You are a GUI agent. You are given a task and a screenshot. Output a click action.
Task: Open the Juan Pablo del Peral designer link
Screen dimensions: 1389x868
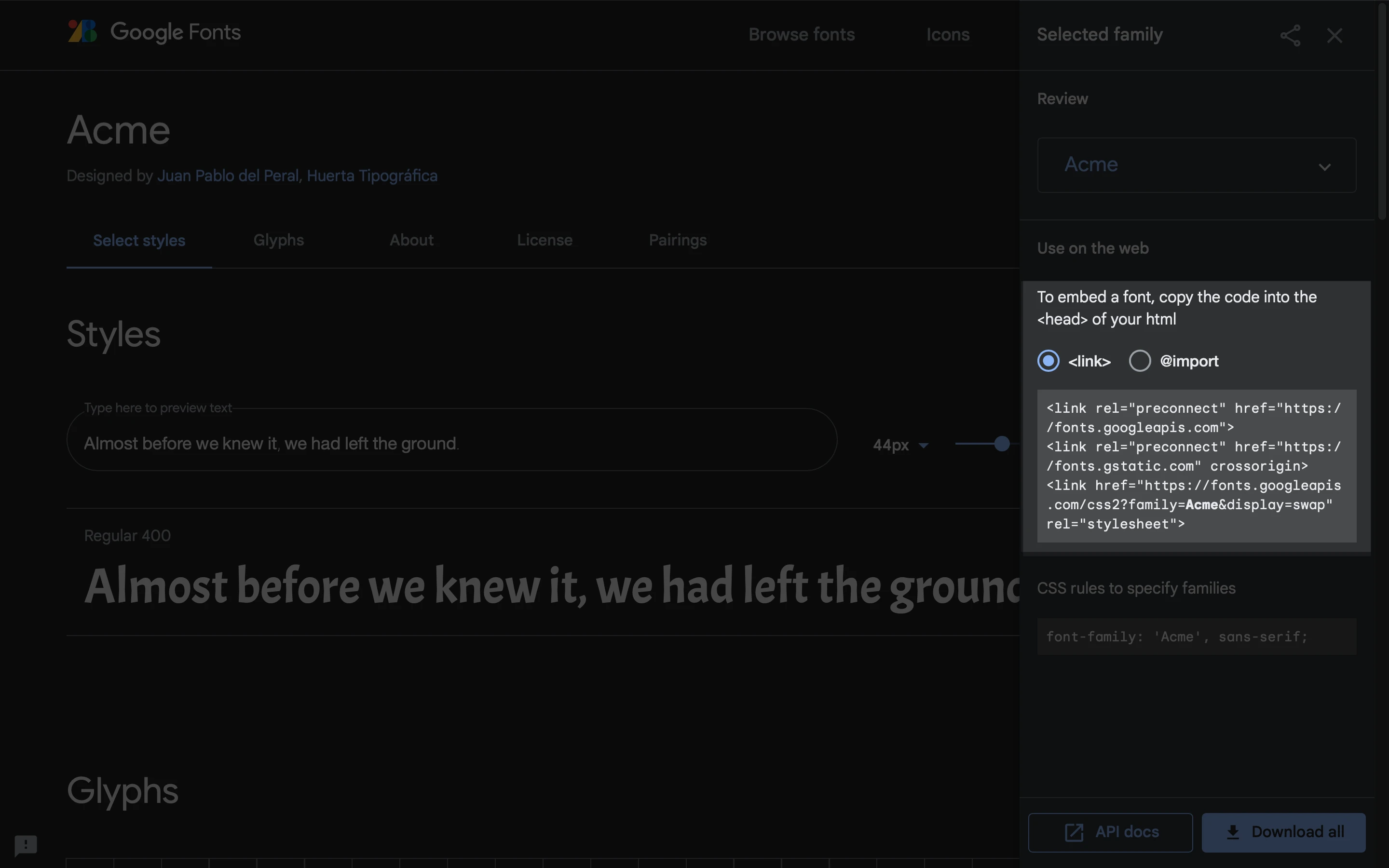[228, 176]
